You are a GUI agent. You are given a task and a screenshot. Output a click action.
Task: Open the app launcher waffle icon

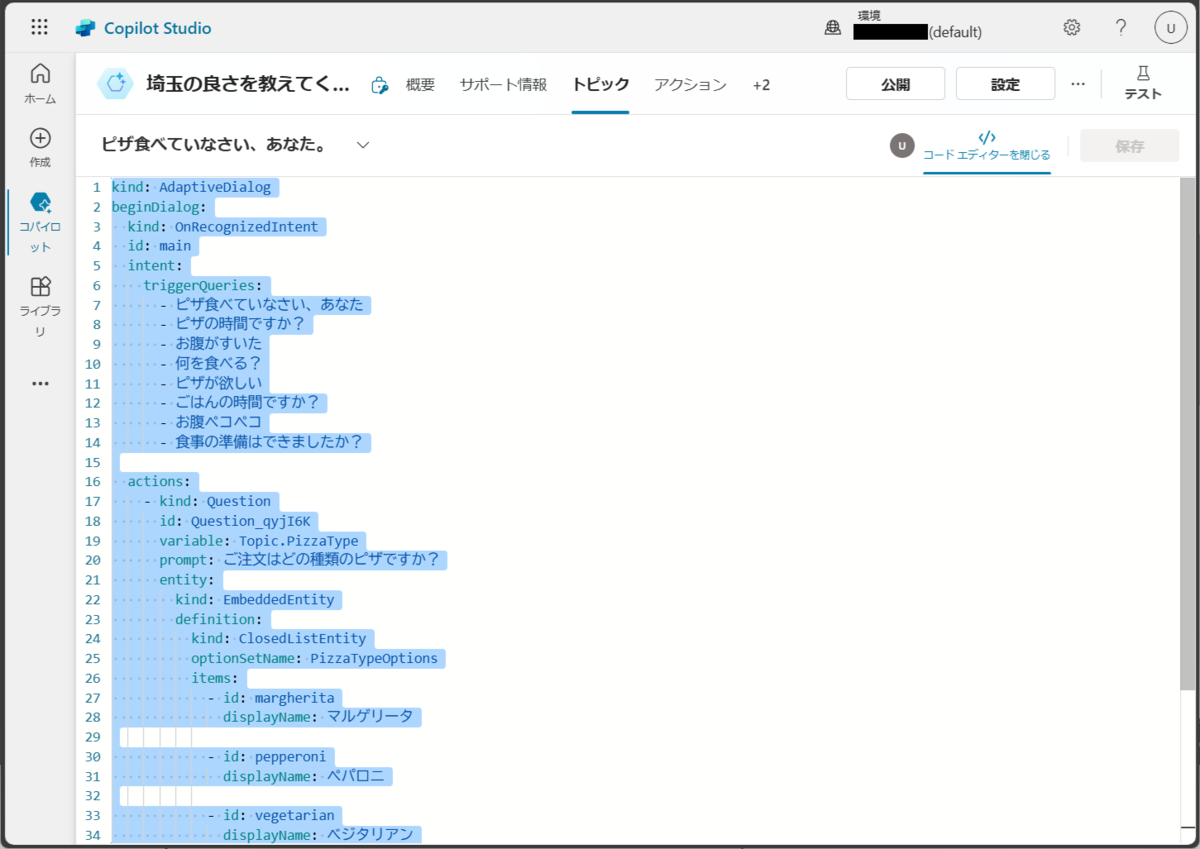click(40, 28)
